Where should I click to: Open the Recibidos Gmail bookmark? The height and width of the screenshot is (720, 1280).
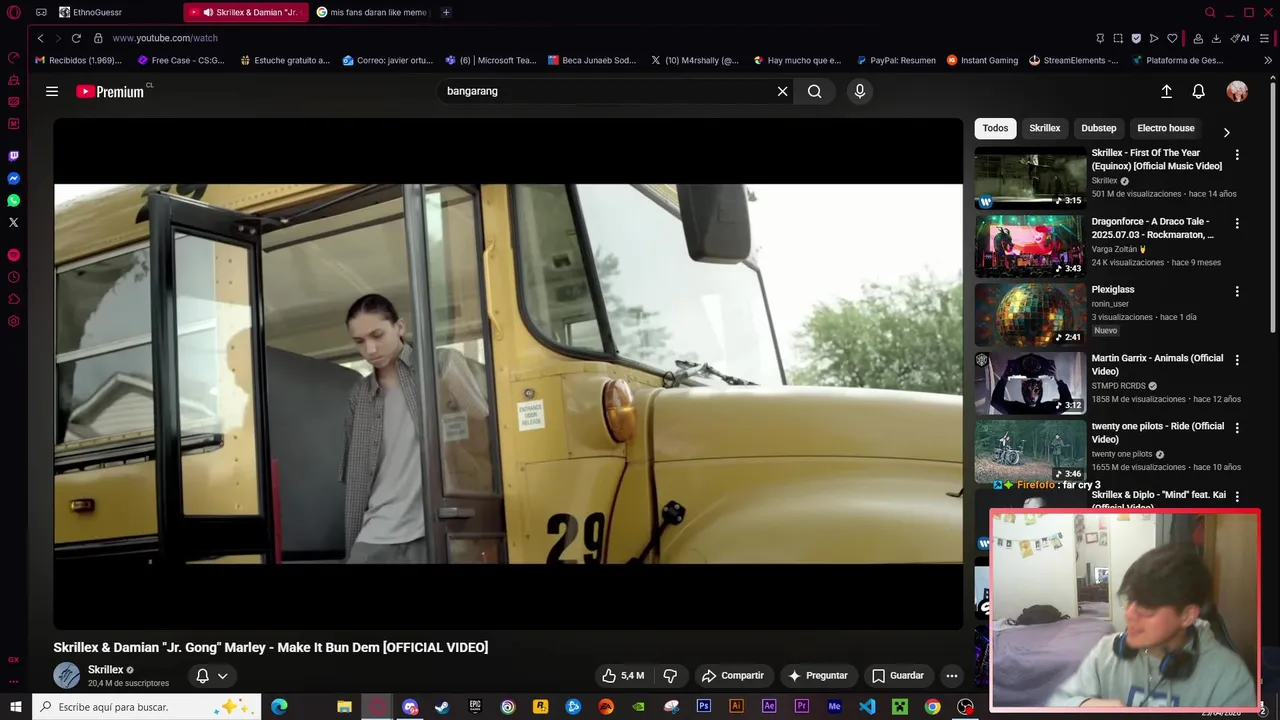78,60
